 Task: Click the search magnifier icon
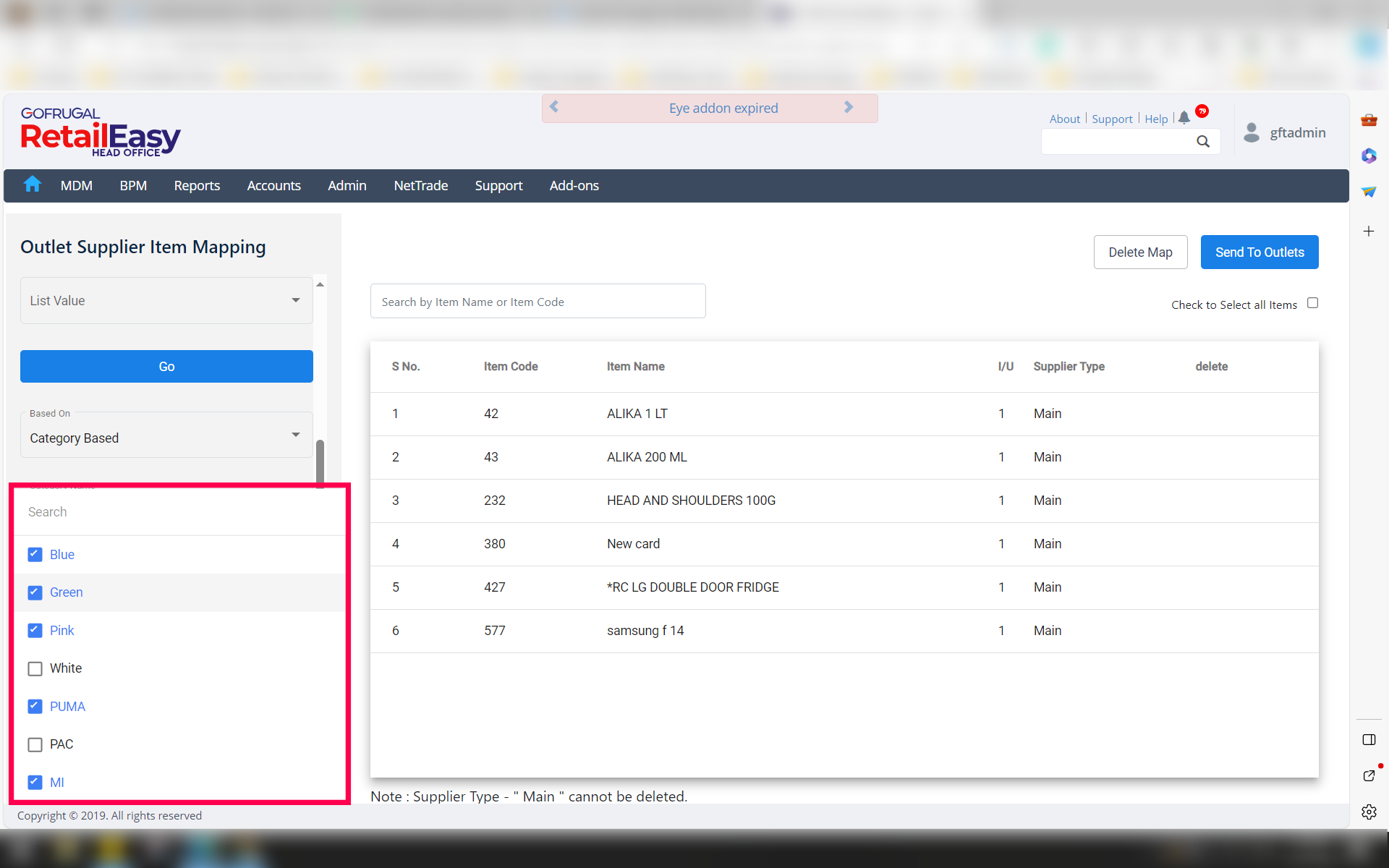pos(1203,142)
